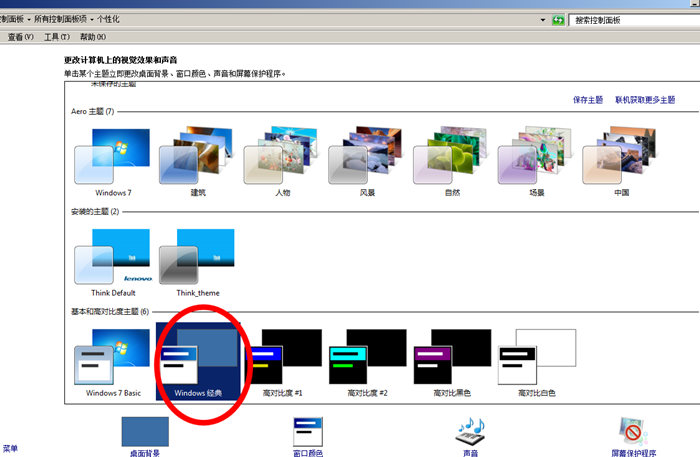
Task: Open 桌面背景 desktop background settings
Action: (x=145, y=436)
